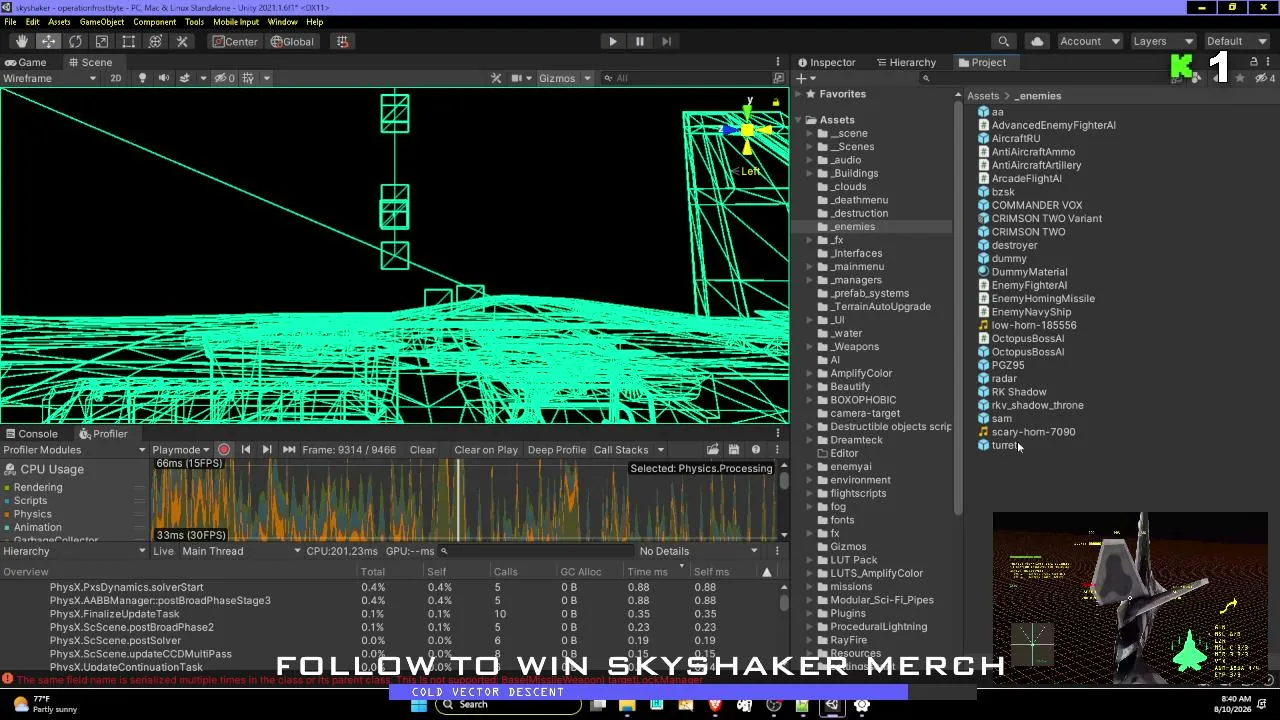This screenshot has height=720, width=1280.
Task: Switch to the Console tab
Action: tap(32, 434)
